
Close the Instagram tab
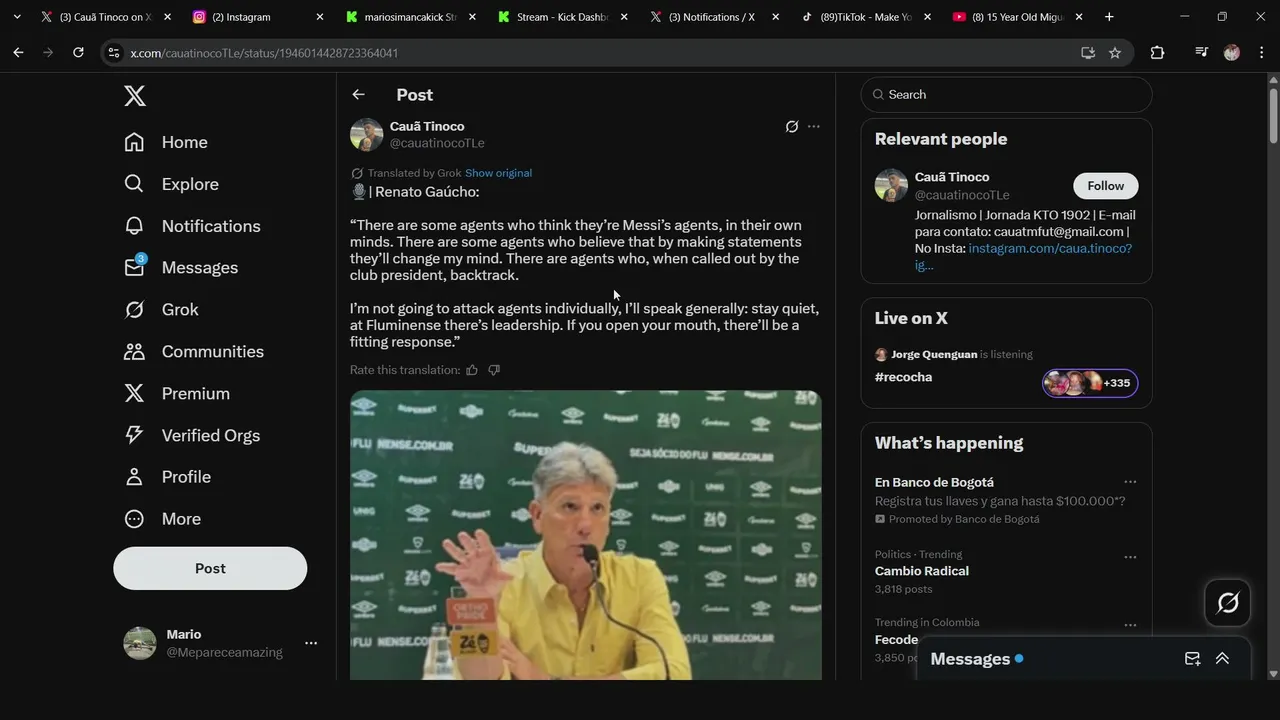[x=320, y=17]
